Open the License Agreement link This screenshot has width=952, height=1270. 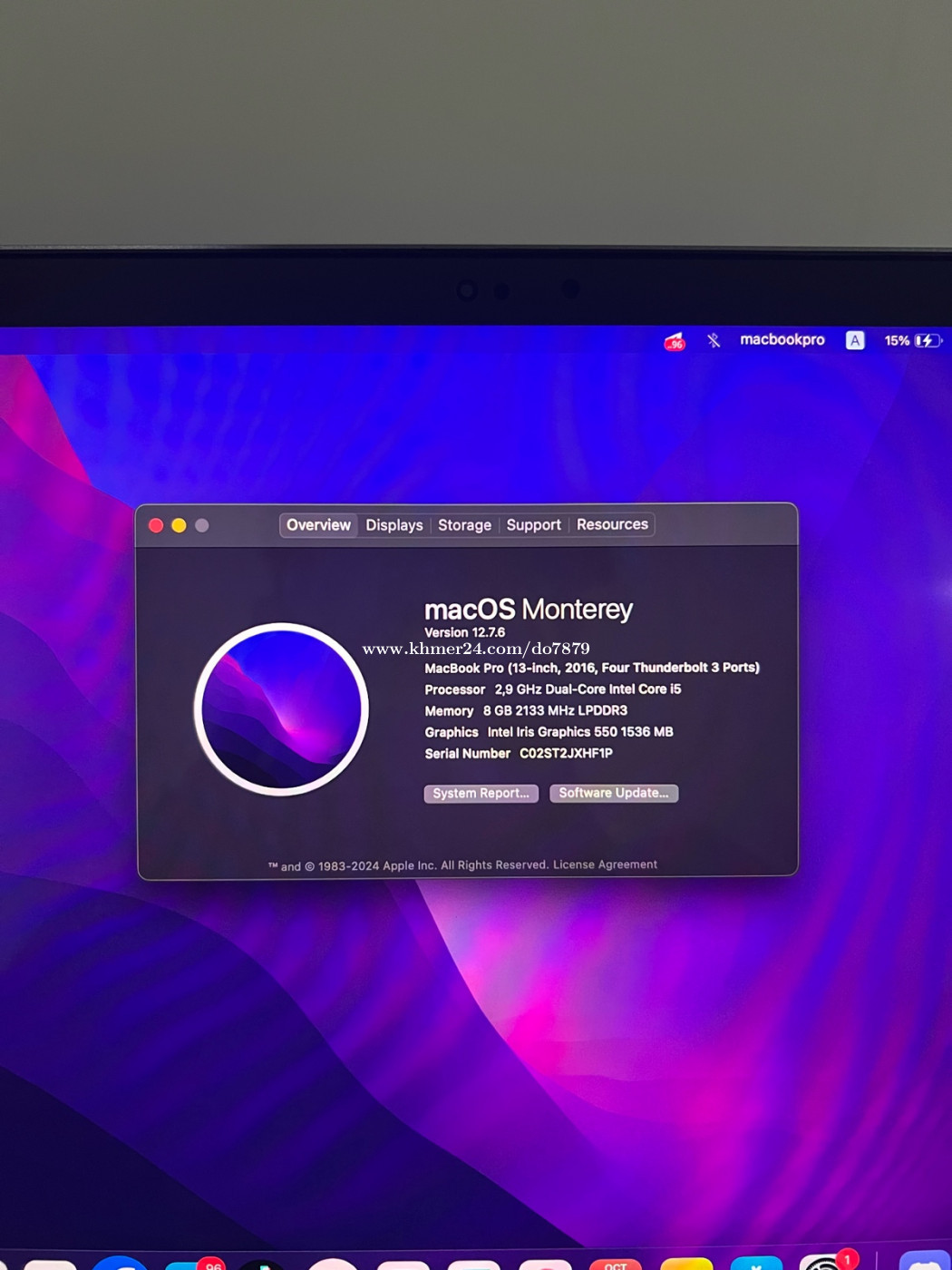[605, 865]
